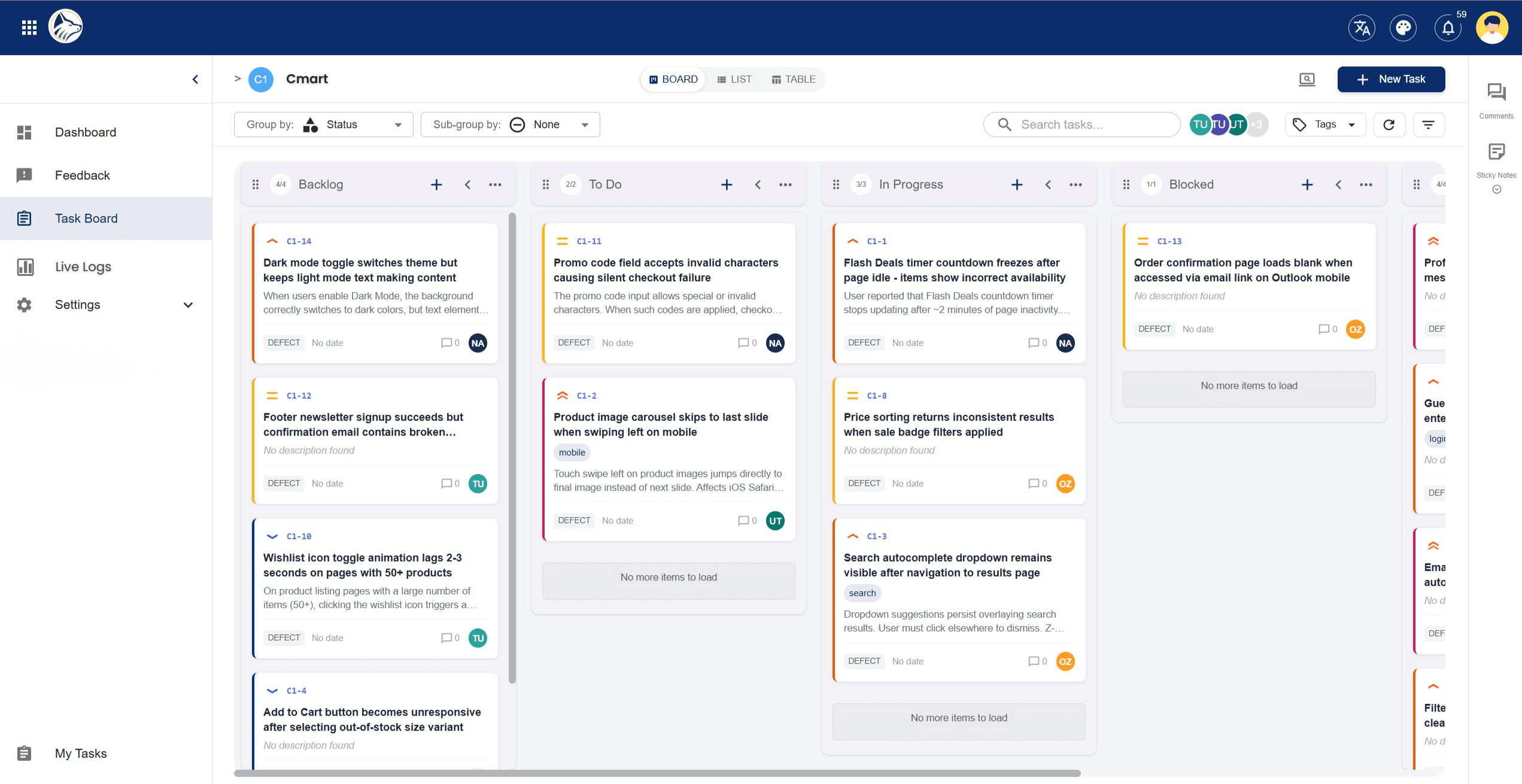This screenshot has height=784, width=1522.
Task: Switch to the LIST view tab
Action: pos(734,79)
